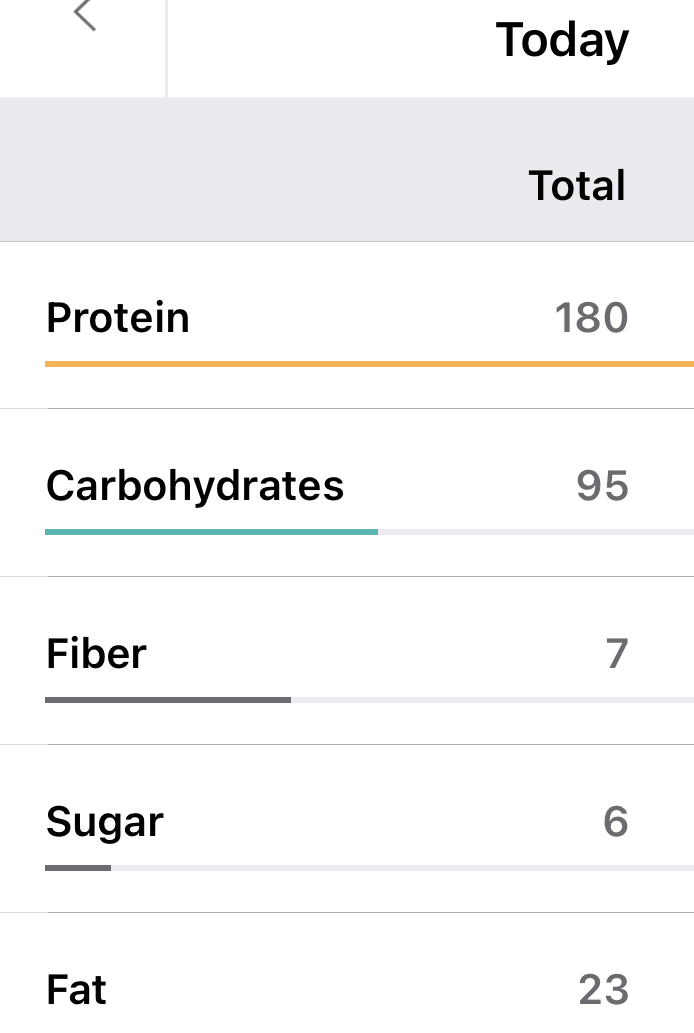Click the Sugar total value 6
The image size is (694, 1033).
[x=616, y=822]
